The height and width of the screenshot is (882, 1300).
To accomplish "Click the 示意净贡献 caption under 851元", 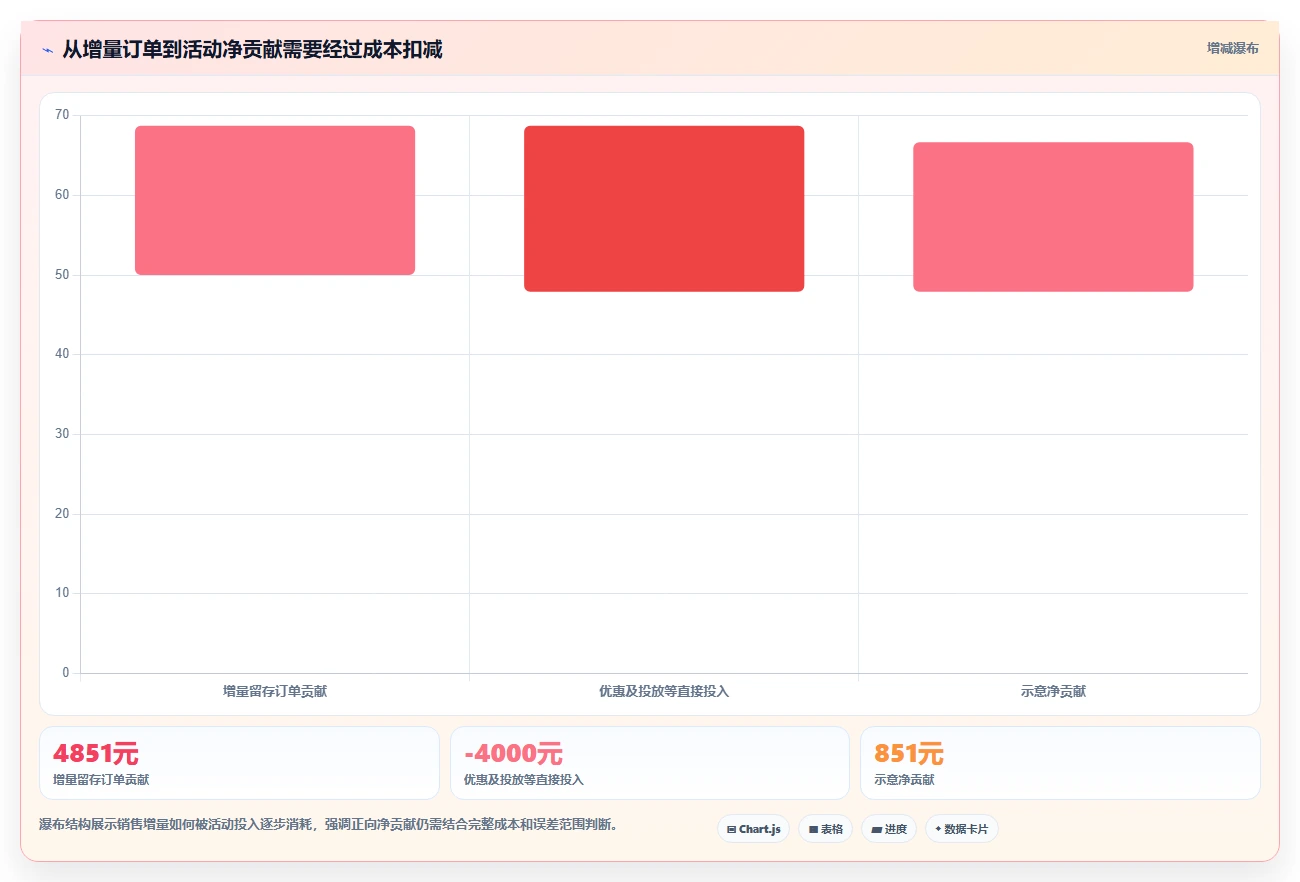I will [904, 779].
